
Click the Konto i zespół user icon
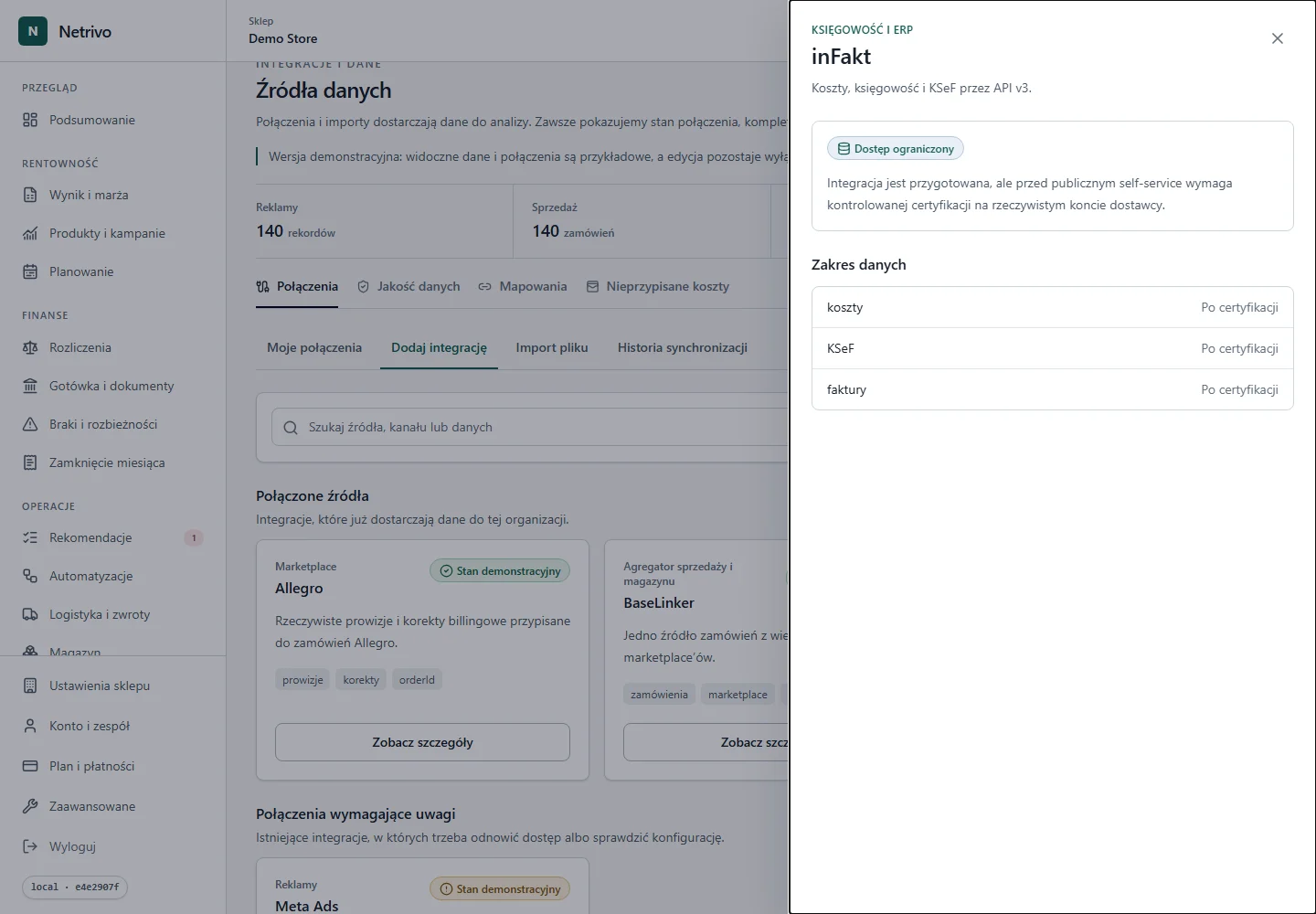(30, 726)
